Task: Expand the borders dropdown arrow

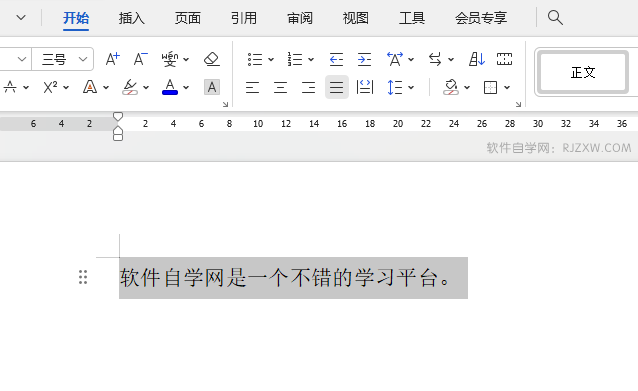Action: [507, 87]
